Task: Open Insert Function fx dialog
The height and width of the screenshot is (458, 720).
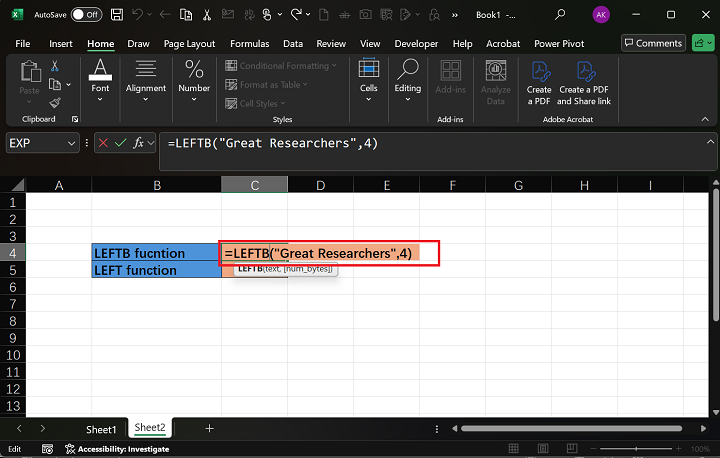Action: 139,143
